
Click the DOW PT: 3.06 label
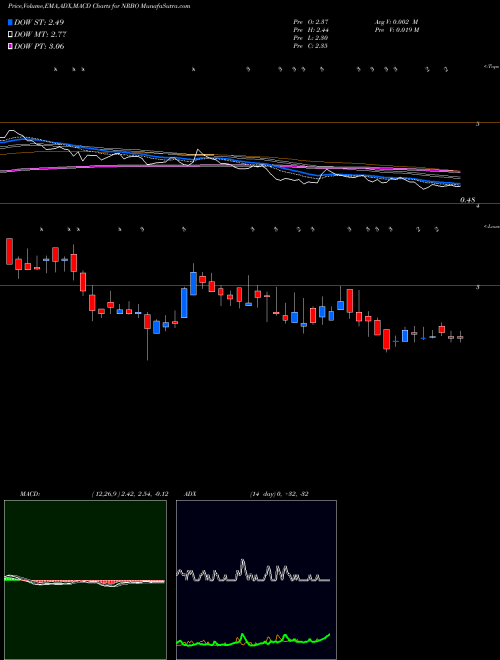(39, 47)
